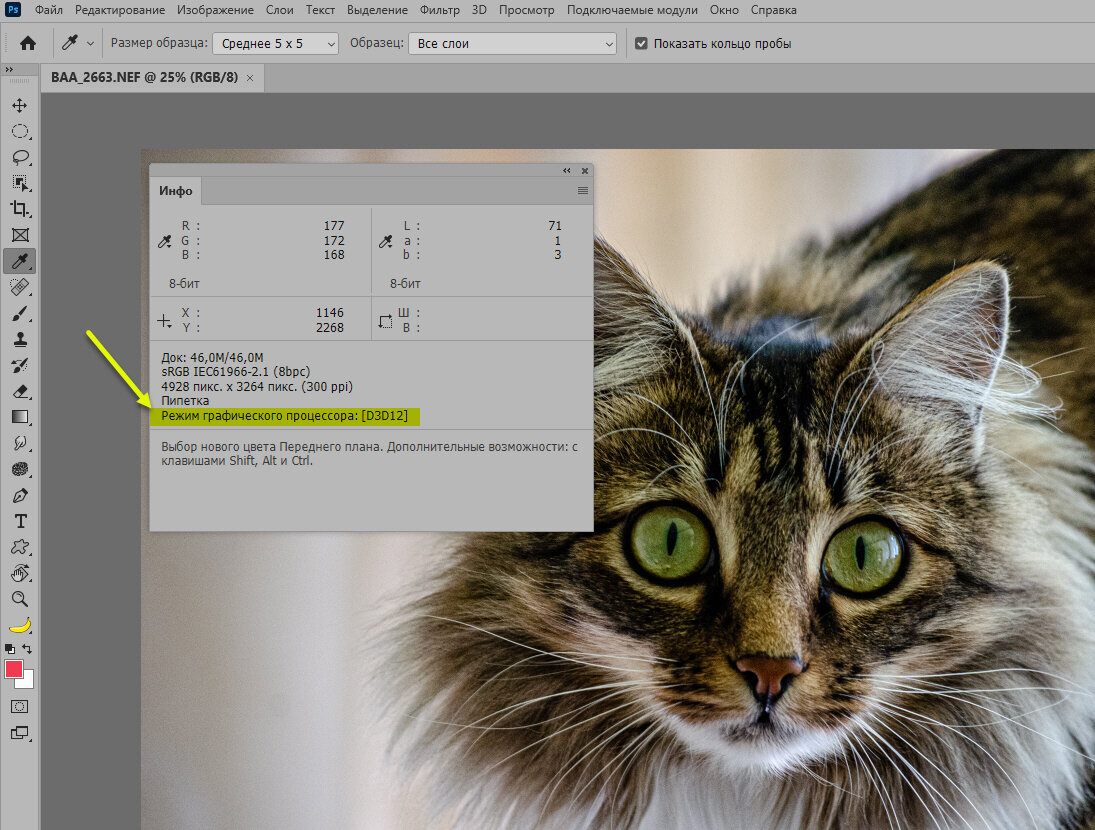Viewport: 1095px width, 830px height.
Task: Select the Blur tool
Action: click(x=20, y=443)
